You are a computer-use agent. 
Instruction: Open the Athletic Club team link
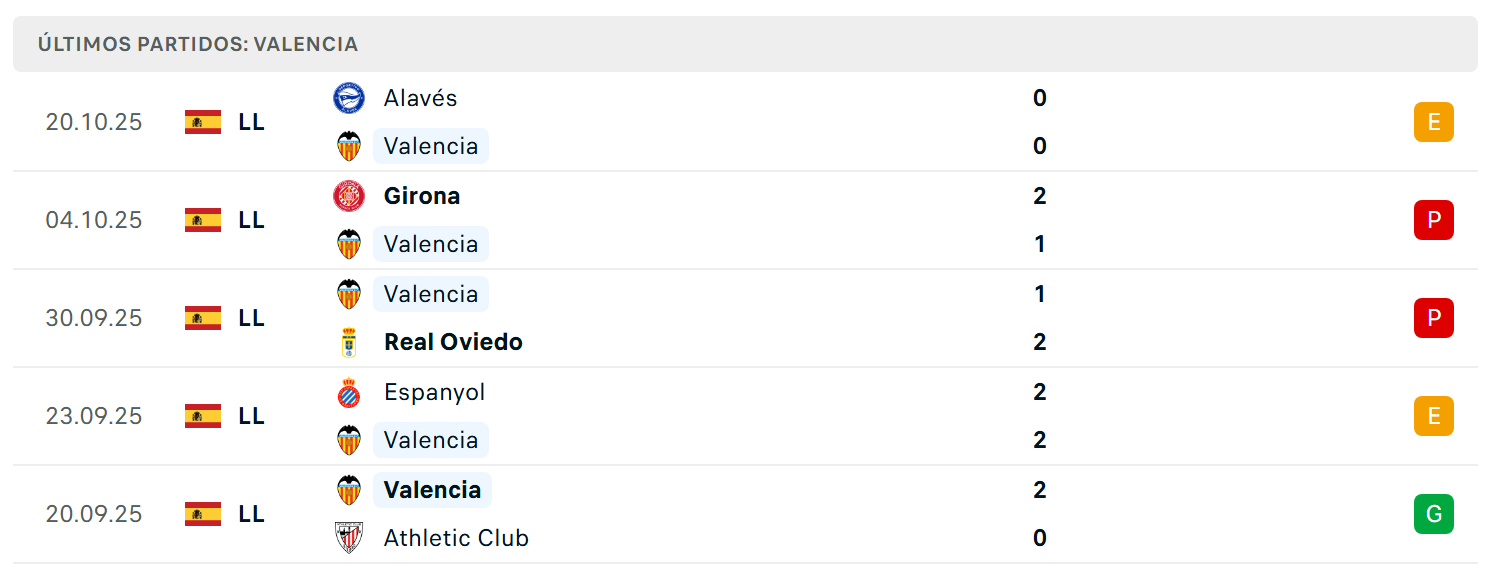pos(456,538)
